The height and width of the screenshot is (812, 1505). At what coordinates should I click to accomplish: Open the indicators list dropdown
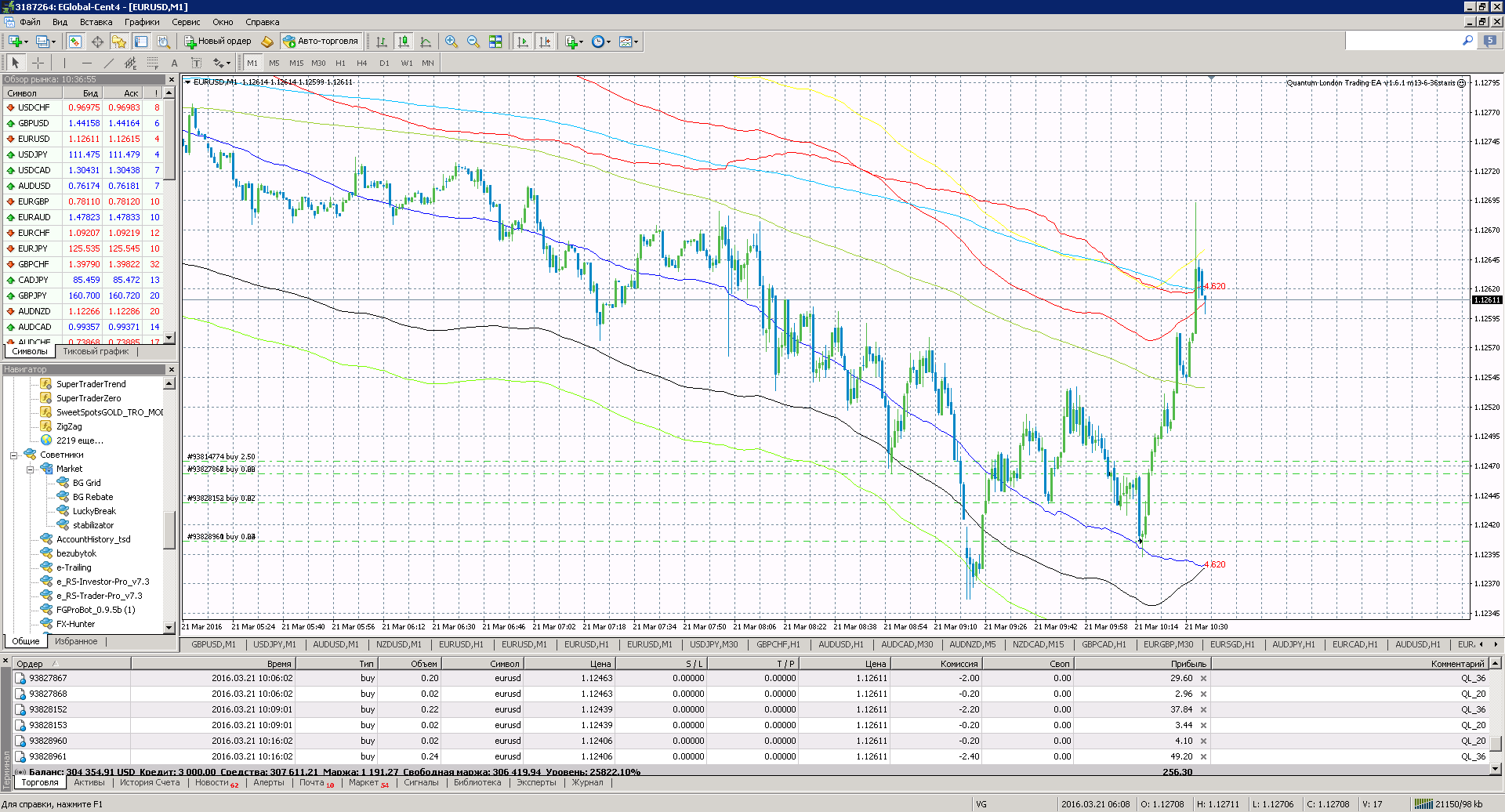[x=581, y=42]
